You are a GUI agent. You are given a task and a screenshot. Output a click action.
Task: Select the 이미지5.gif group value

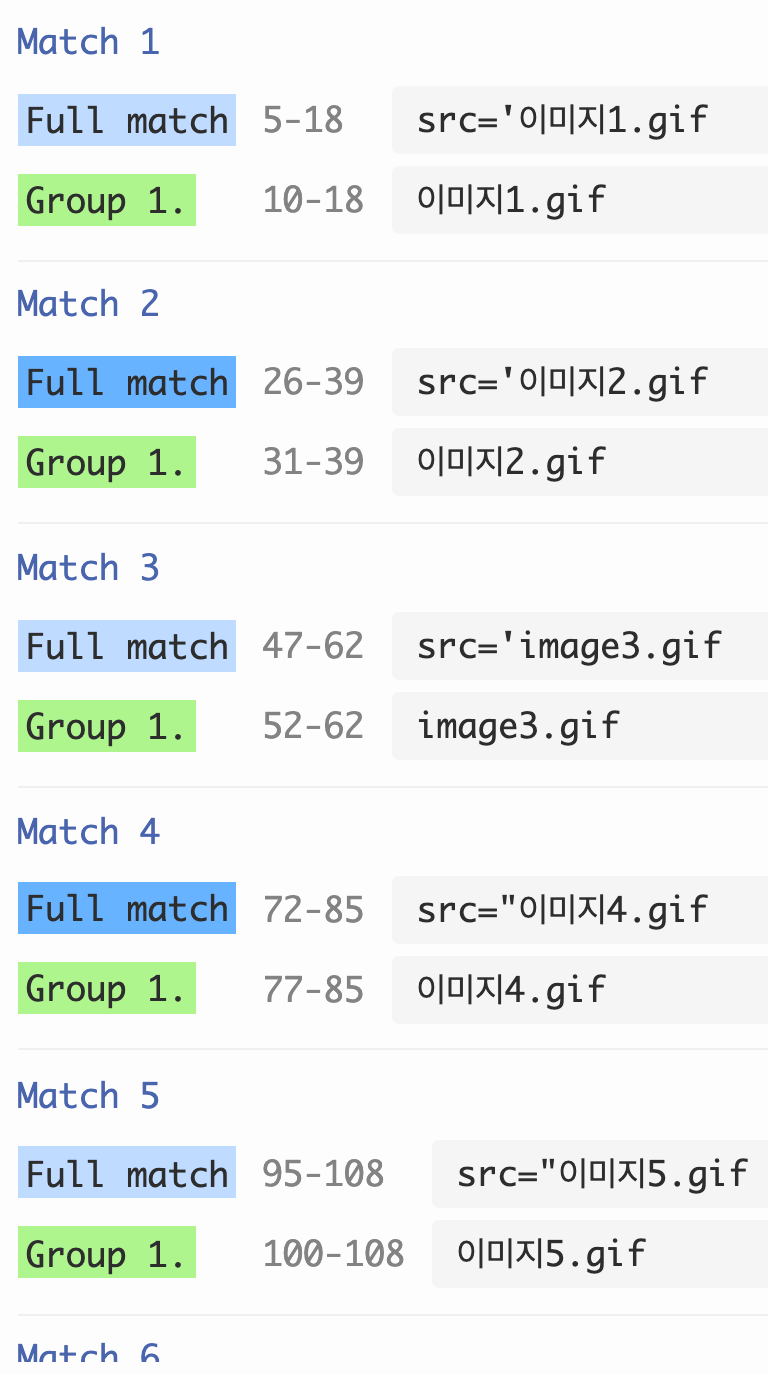tap(552, 1253)
